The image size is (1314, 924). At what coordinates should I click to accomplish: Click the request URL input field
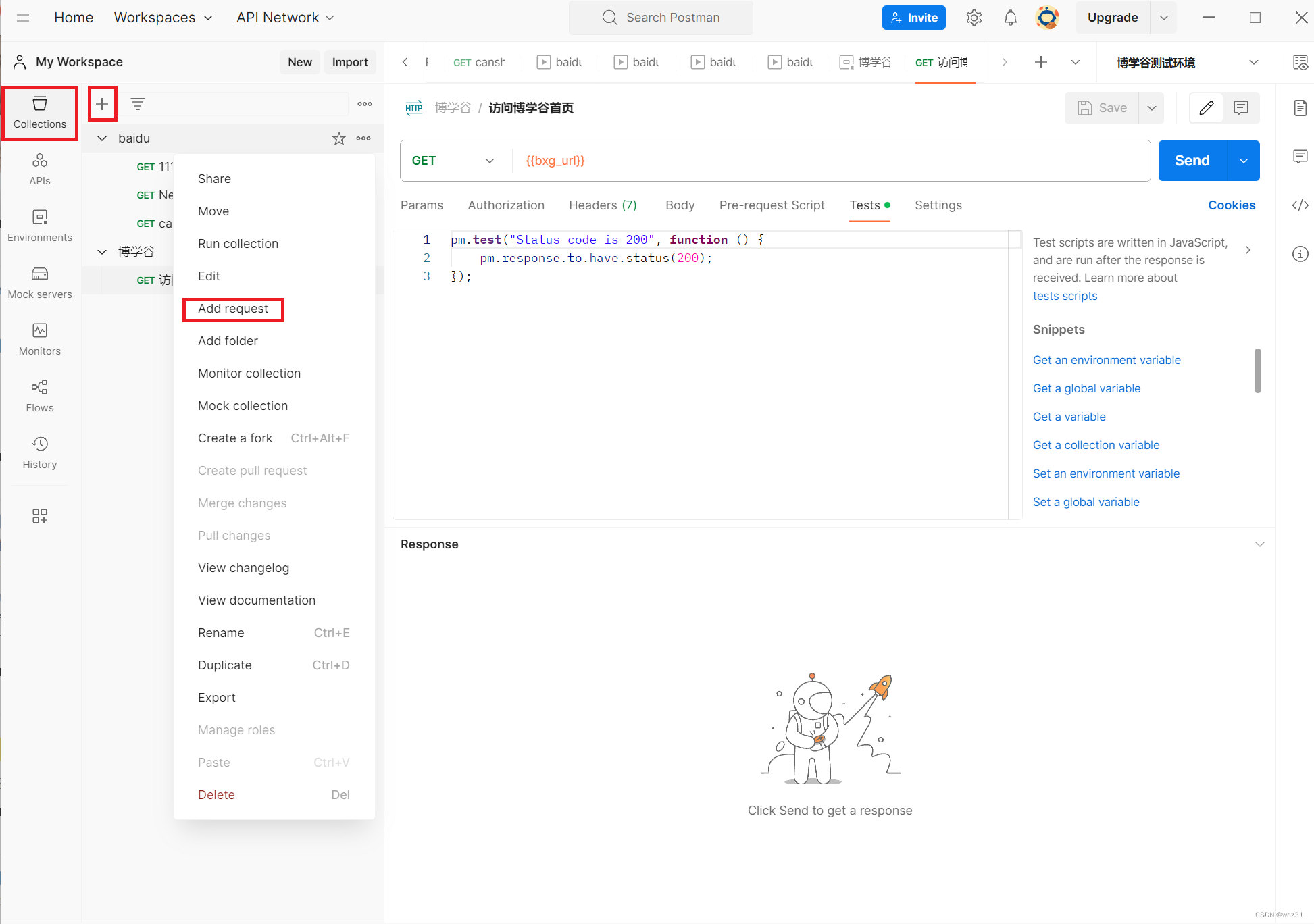pos(831,161)
